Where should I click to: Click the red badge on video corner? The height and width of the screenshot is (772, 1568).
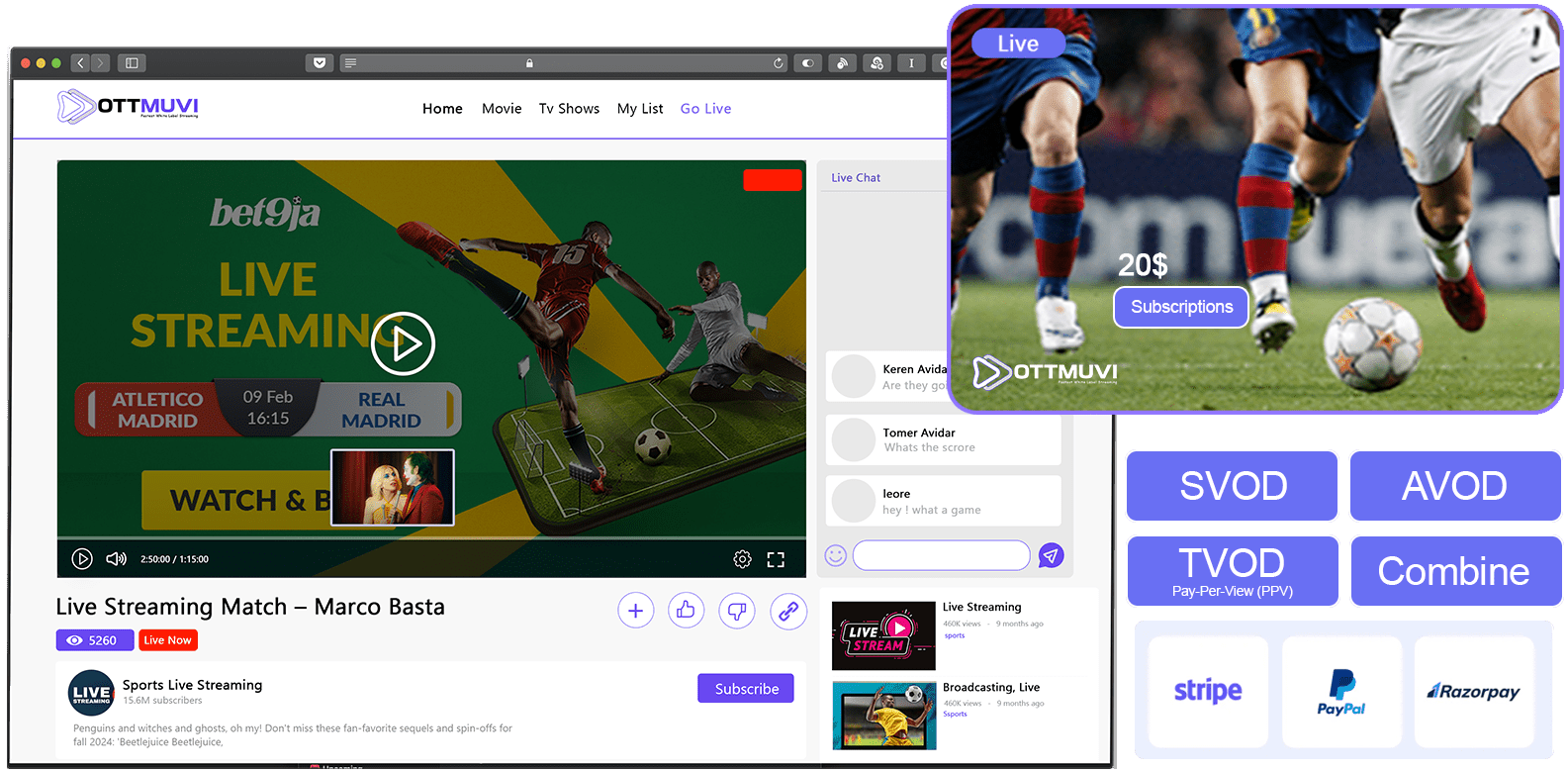773,180
